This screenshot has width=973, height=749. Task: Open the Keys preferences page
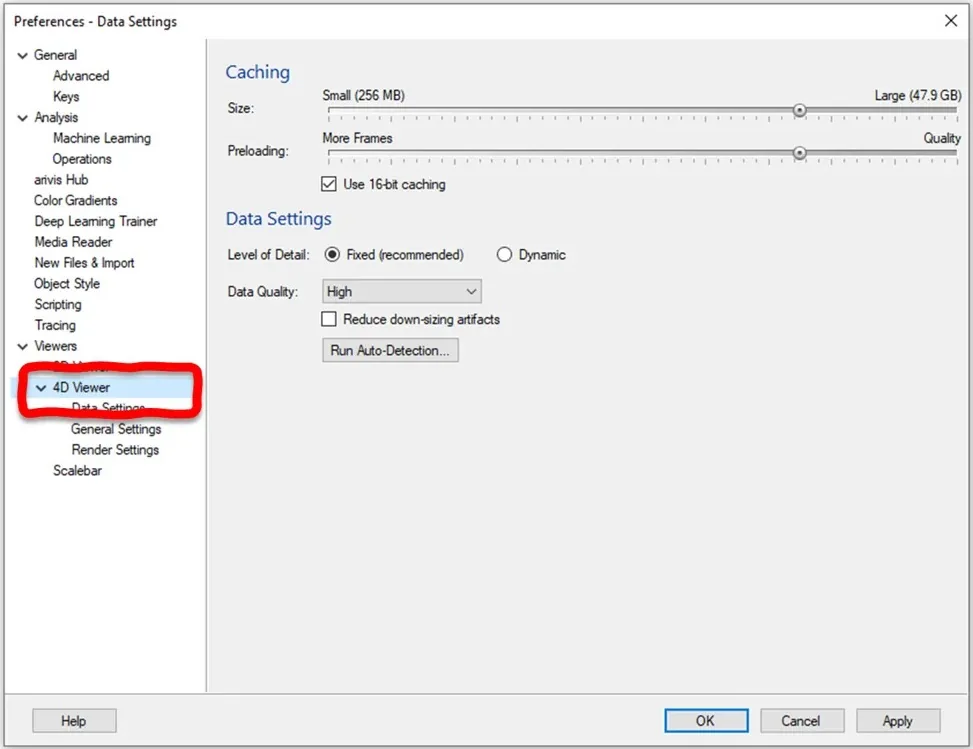66,96
